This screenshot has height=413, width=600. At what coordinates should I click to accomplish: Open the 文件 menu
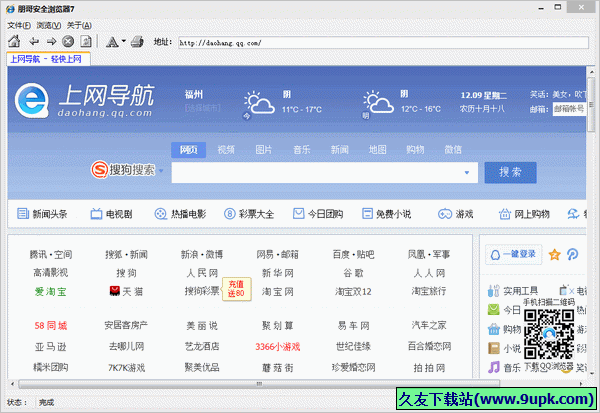click(x=19, y=25)
